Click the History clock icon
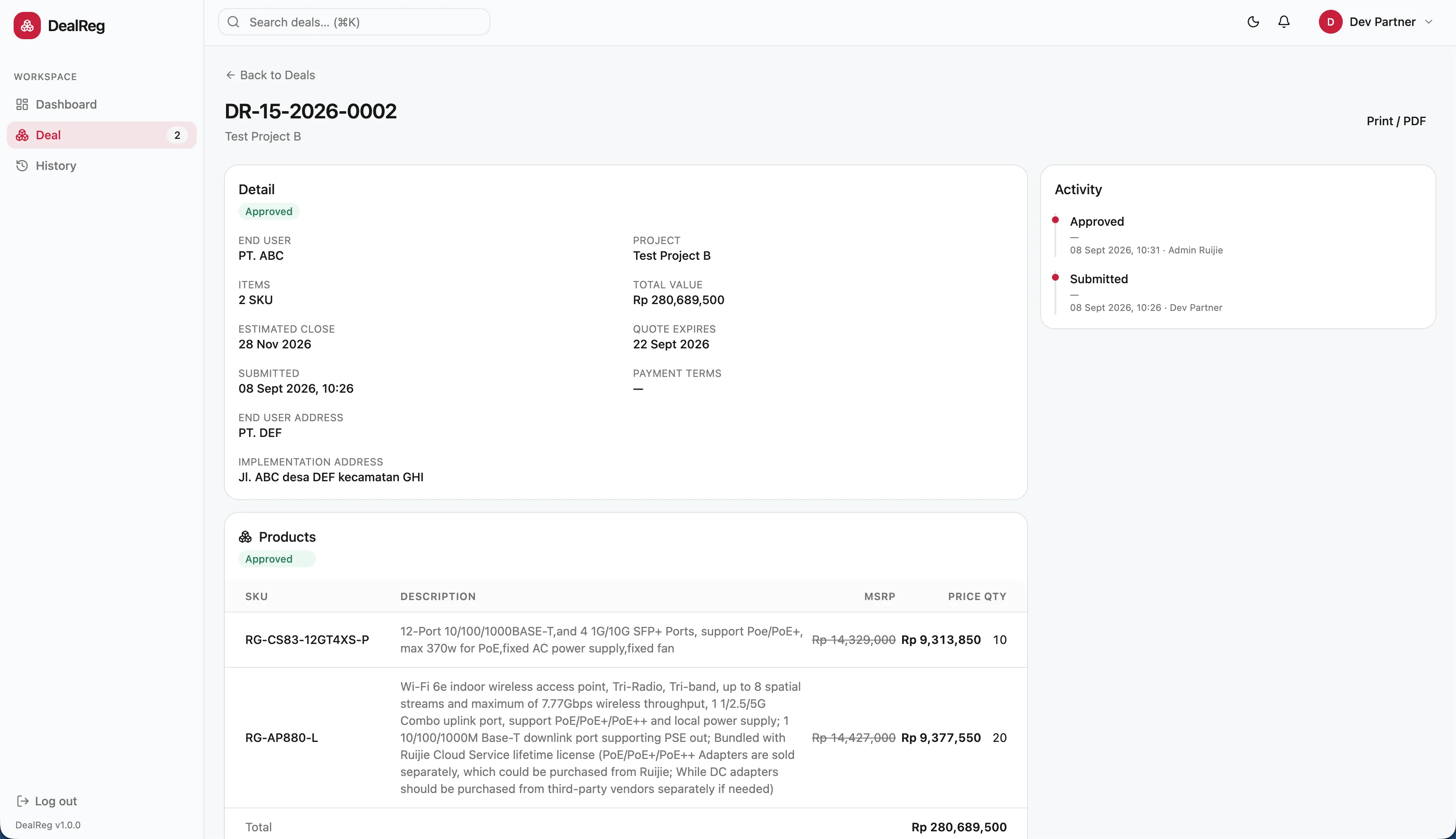Viewport: 1456px width, 839px height. click(x=22, y=166)
